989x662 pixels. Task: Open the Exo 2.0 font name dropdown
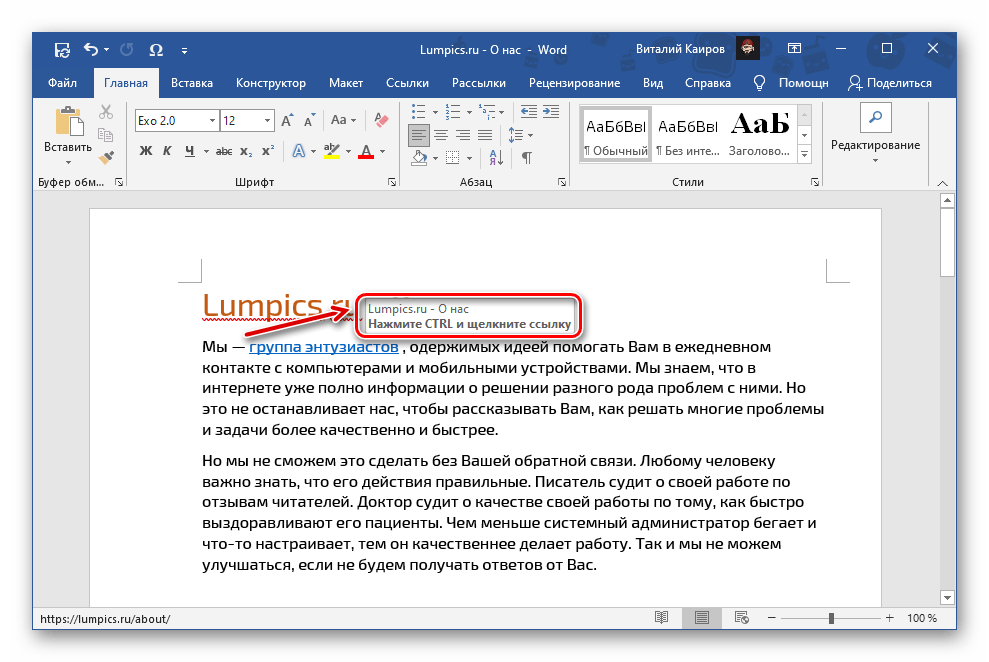coord(212,120)
